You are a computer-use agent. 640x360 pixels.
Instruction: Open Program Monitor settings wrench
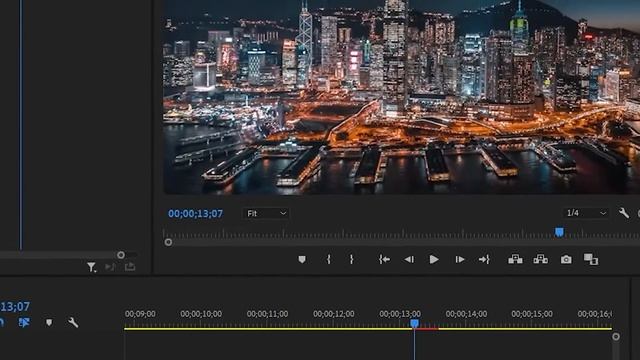tap(624, 213)
